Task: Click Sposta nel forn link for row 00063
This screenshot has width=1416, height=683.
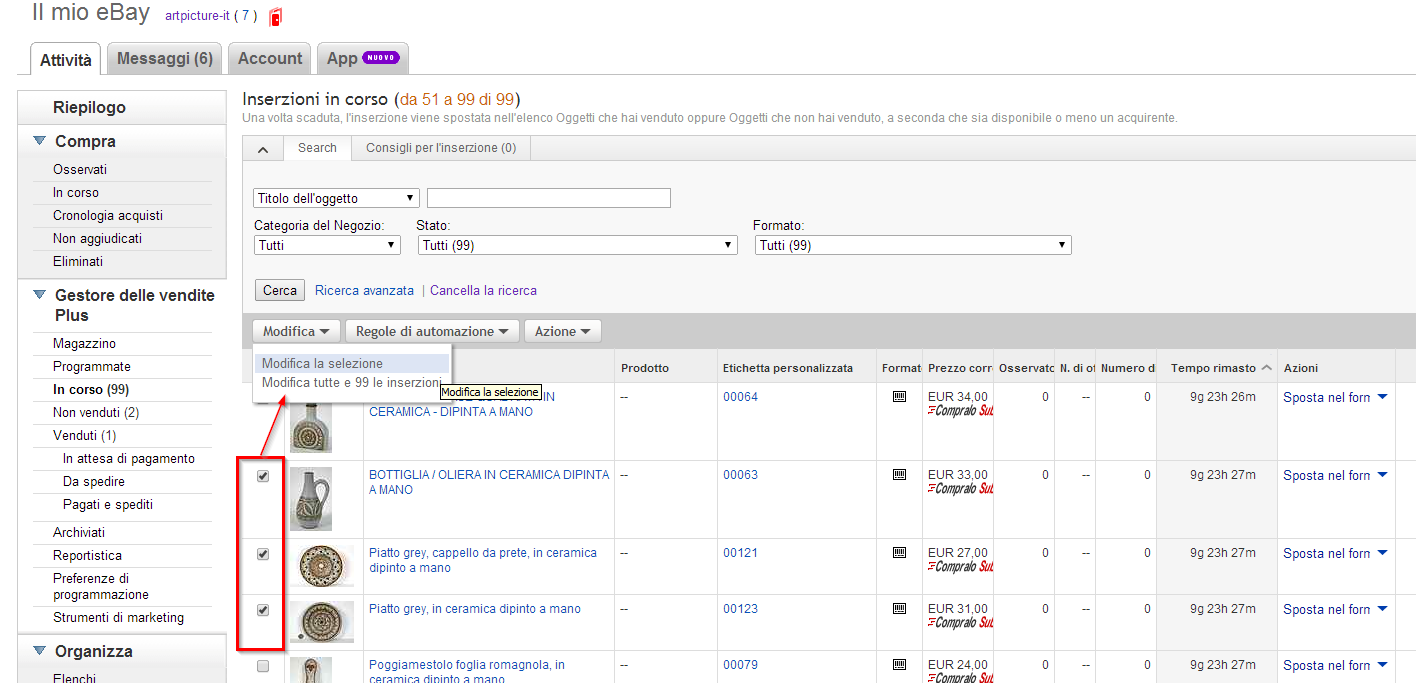Action: tap(1327, 475)
